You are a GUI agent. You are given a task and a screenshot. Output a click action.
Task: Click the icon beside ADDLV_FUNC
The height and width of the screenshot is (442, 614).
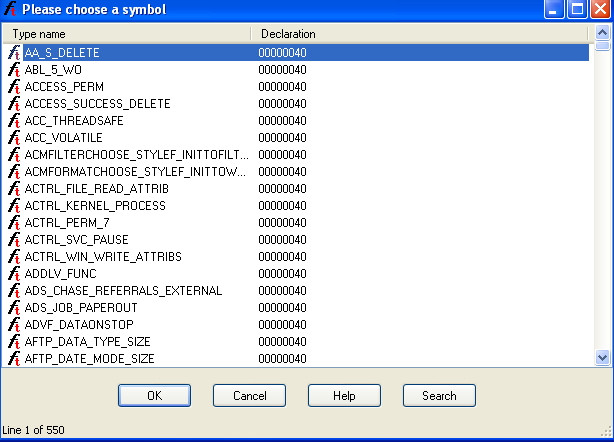point(14,274)
